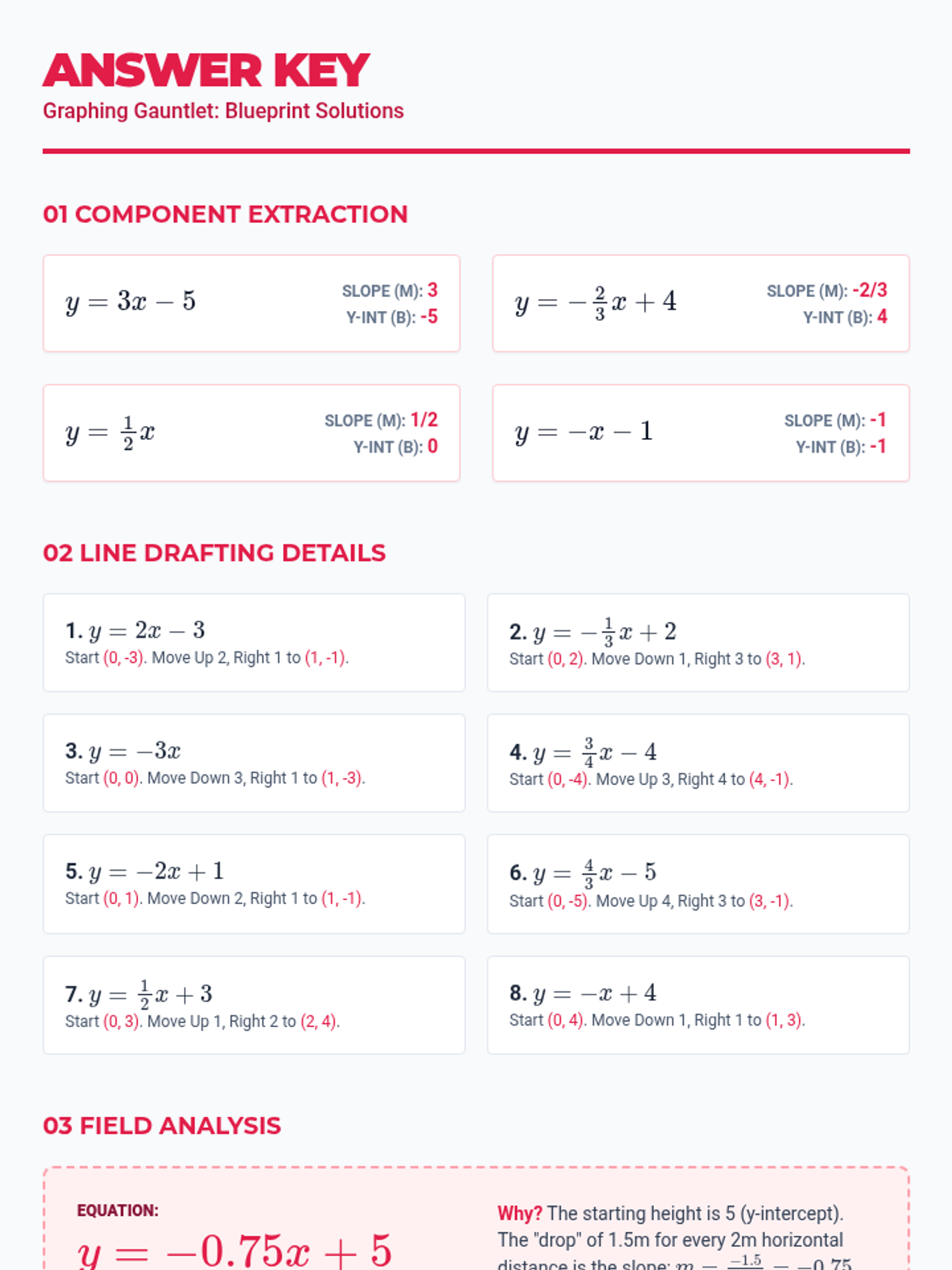Click the 03 Field Analysis section heading
Viewport: 952px width, 1270px height.
(162, 1126)
